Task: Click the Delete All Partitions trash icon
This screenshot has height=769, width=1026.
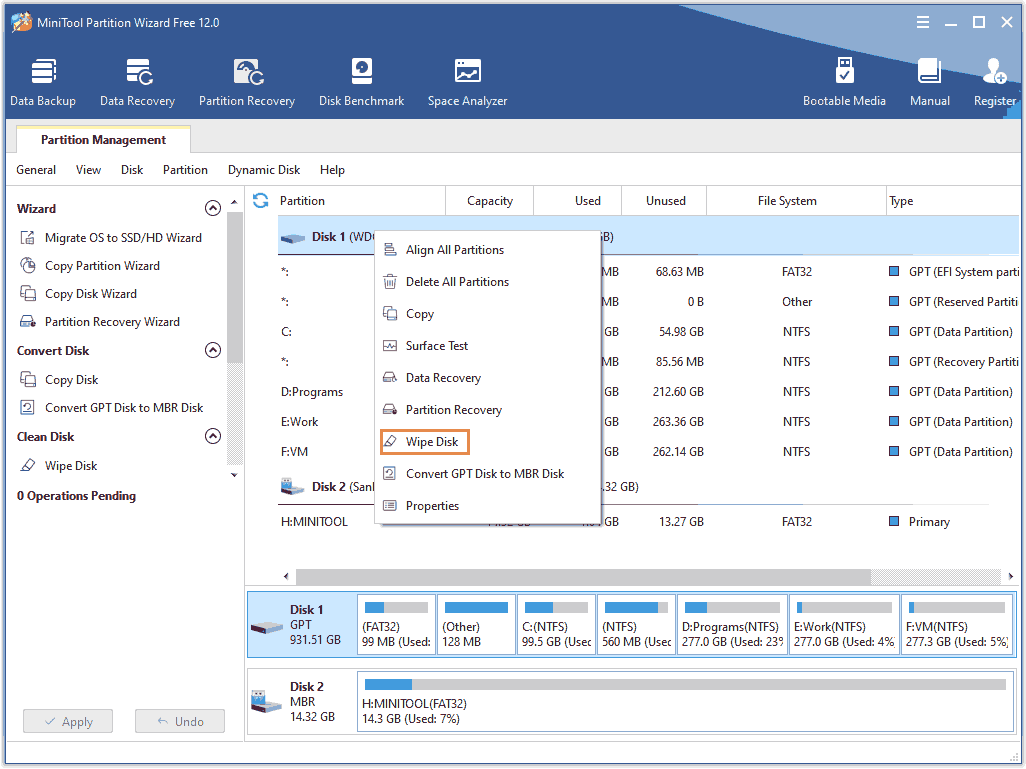Action: point(390,281)
